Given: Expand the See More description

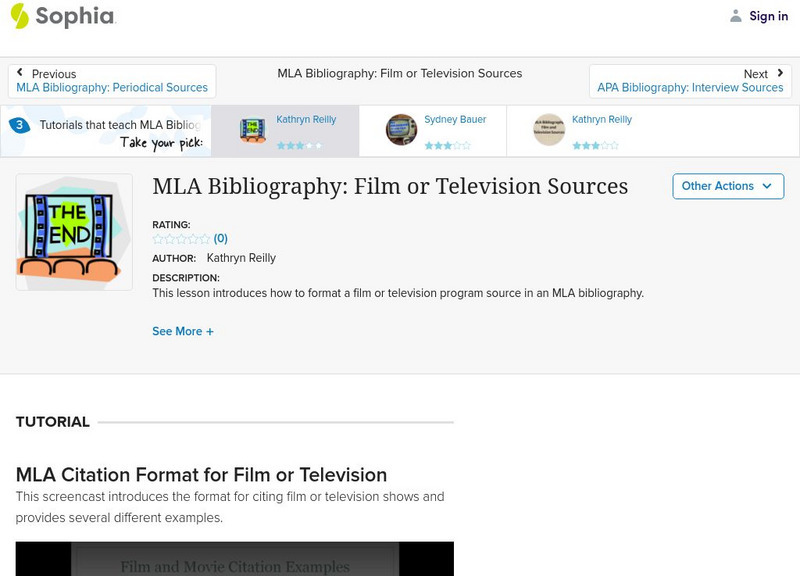Looking at the screenshot, I should pos(183,331).
